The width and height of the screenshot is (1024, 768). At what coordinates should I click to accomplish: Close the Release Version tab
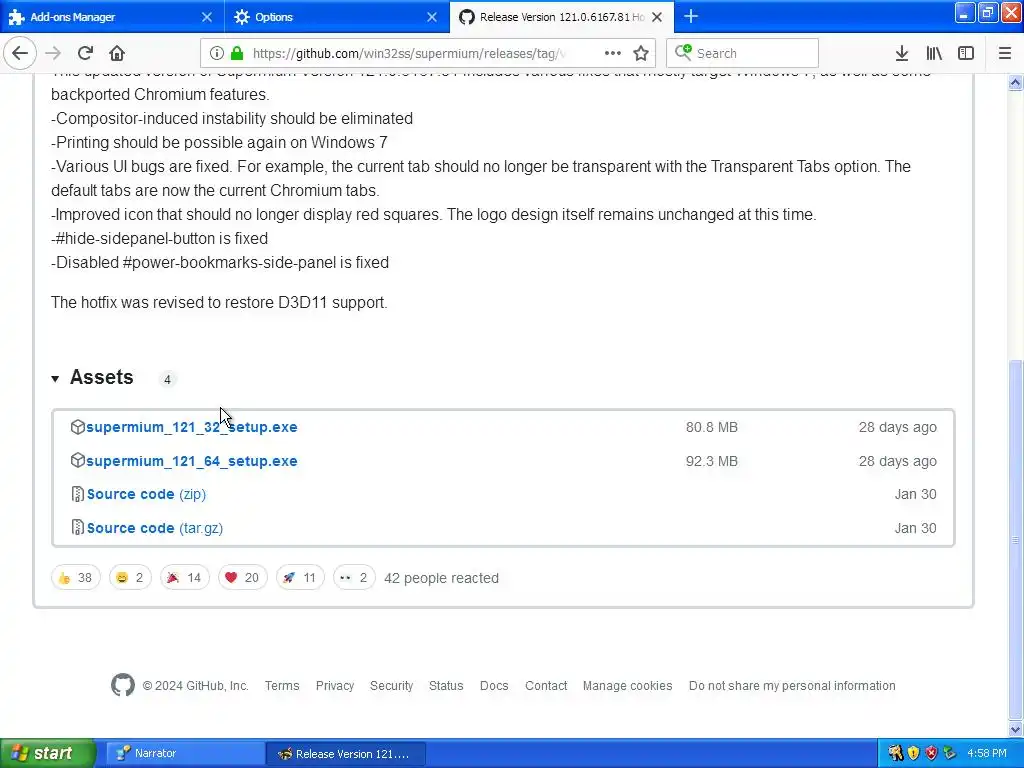point(657,17)
